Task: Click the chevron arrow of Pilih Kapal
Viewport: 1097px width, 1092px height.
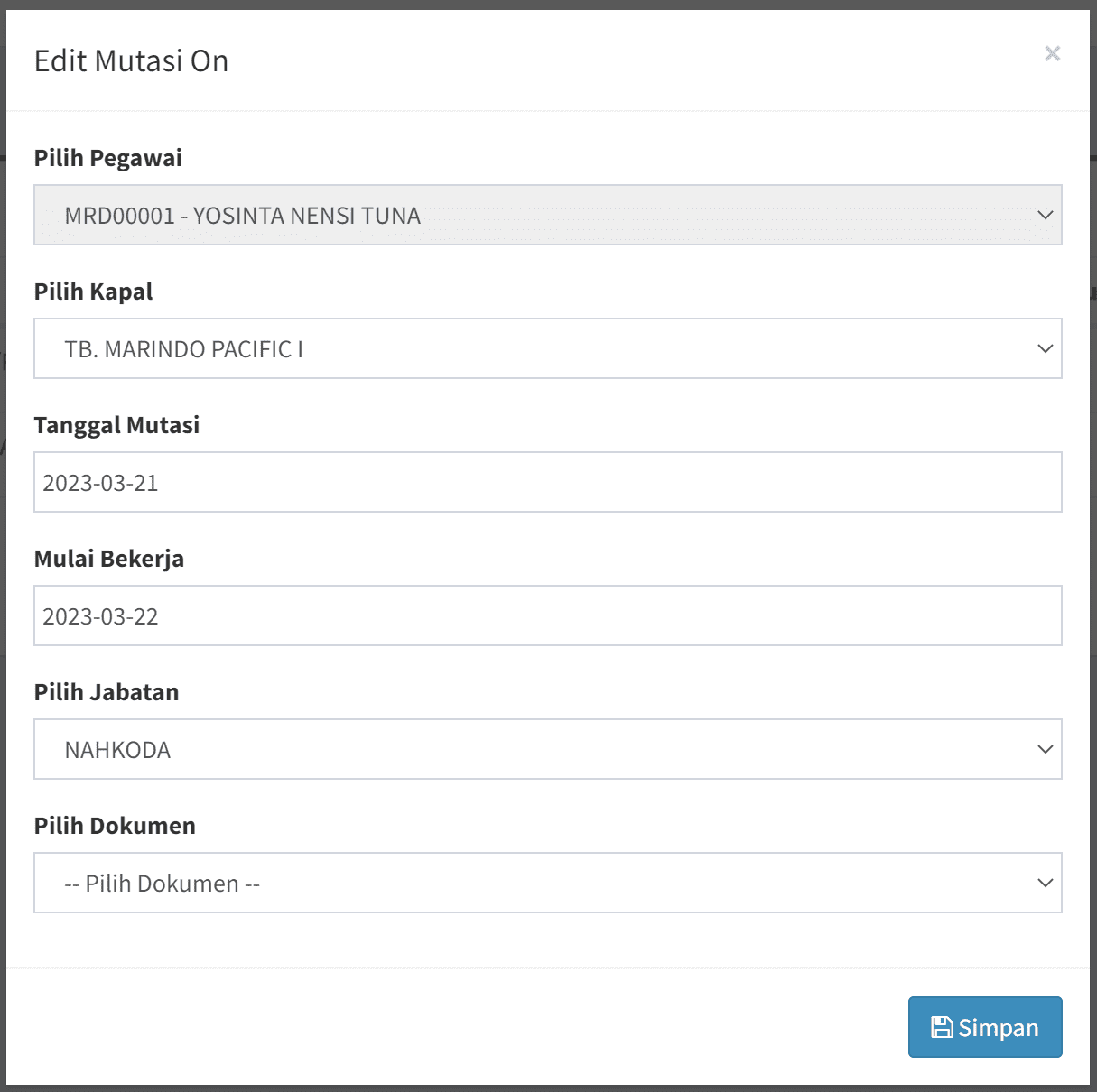Action: [1045, 348]
